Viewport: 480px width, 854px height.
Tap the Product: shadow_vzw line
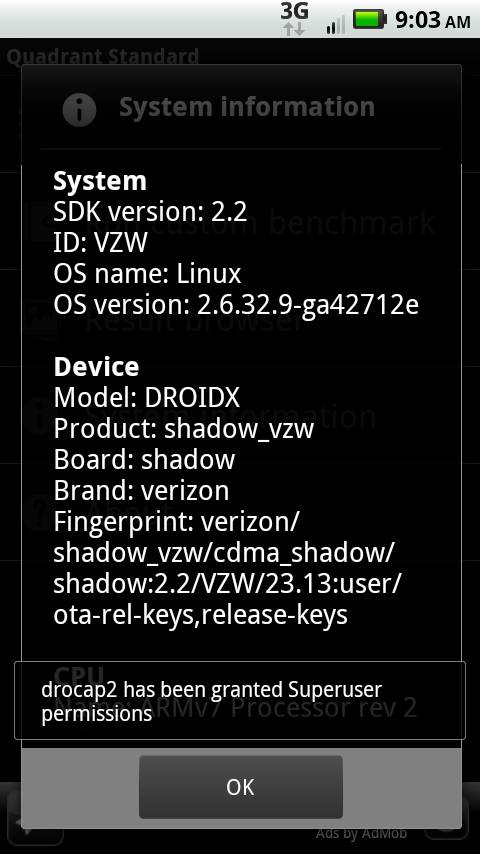[x=184, y=430]
